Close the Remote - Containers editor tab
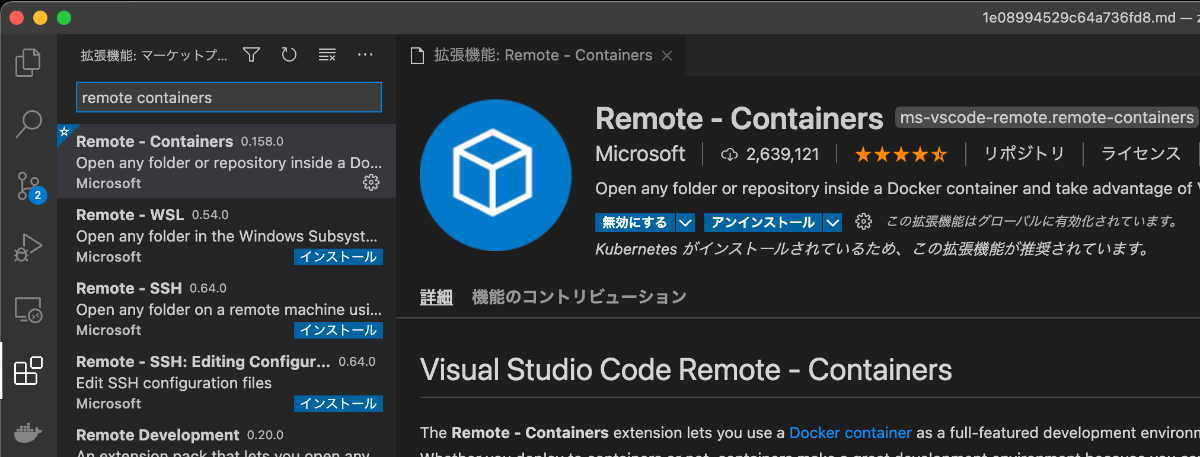This screenshot has width=1200, height=457. [x=668, y=55]
